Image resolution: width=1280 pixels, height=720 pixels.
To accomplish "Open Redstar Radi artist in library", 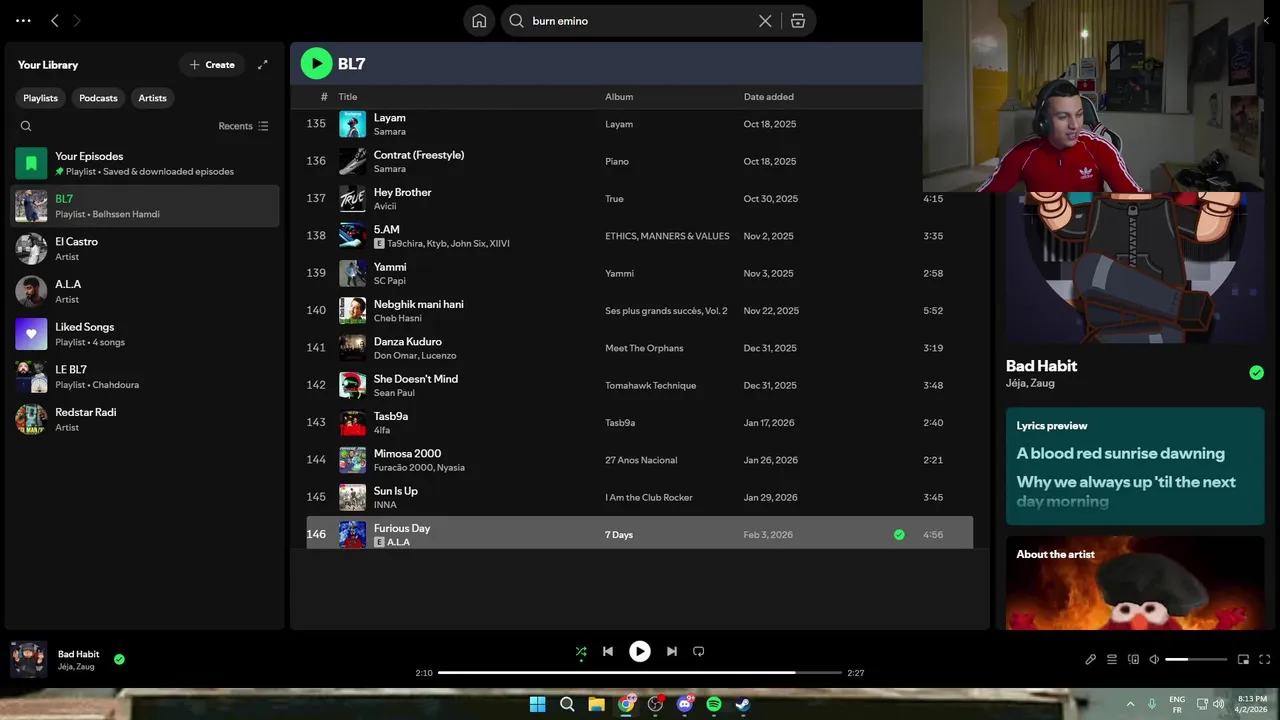I will coord(145,419).
